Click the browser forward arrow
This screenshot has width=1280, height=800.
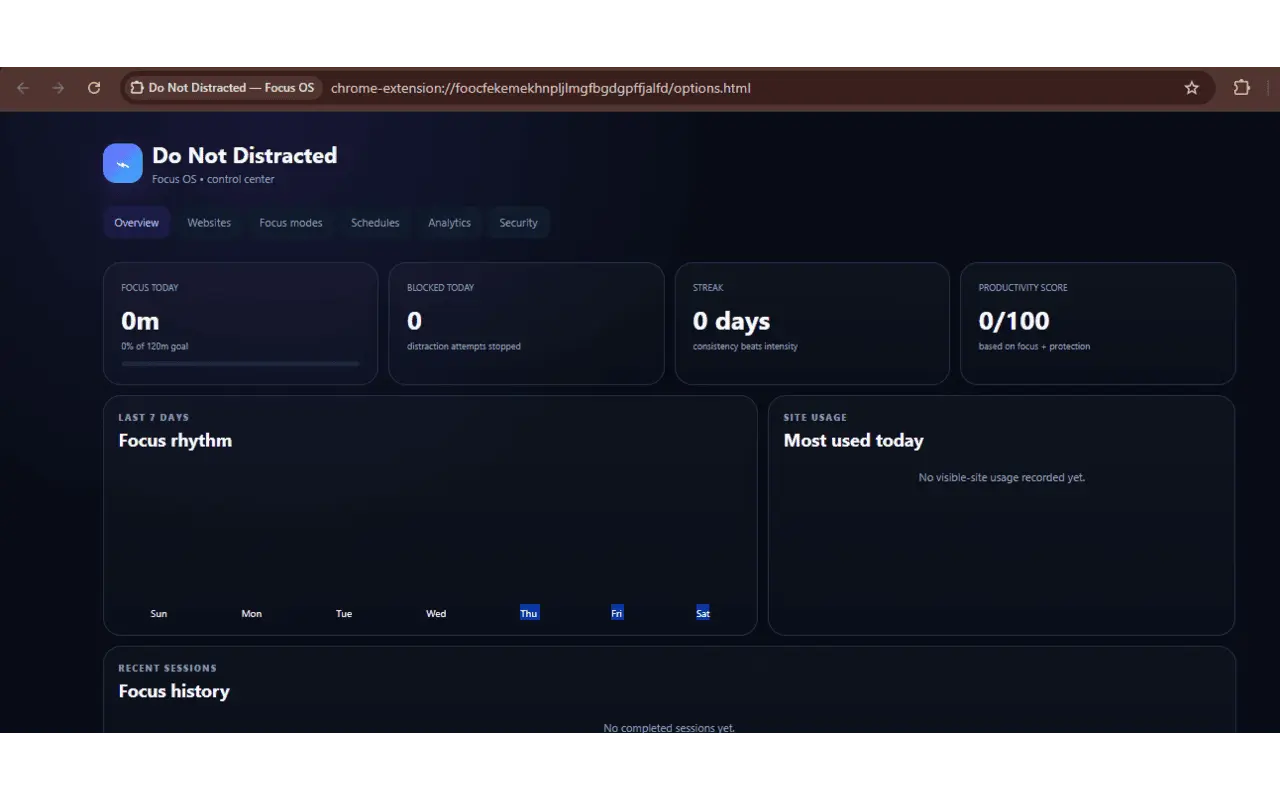[x=58, y=88]
